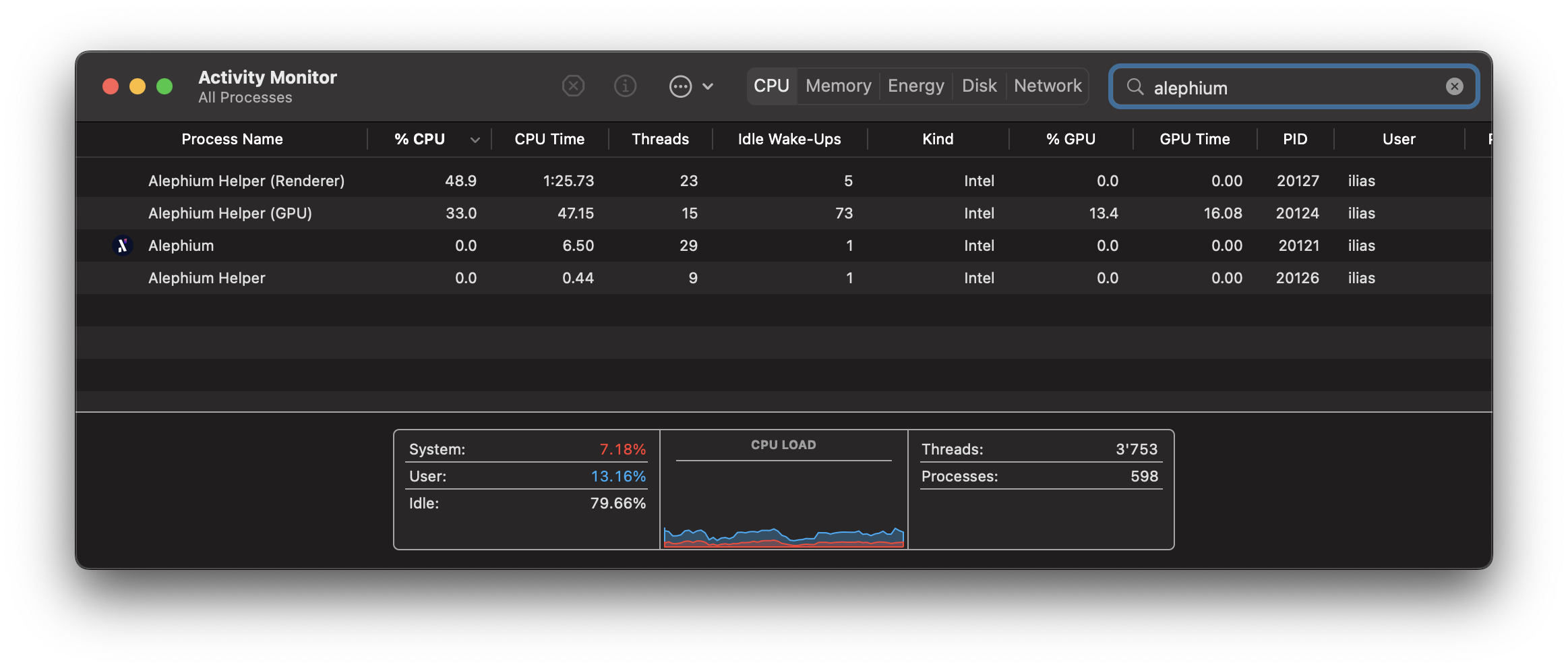Image resolution: width=1568 pixels, height=669 pixels.
Task: Click the Activity Monitor window title
Action: point(268,78)
